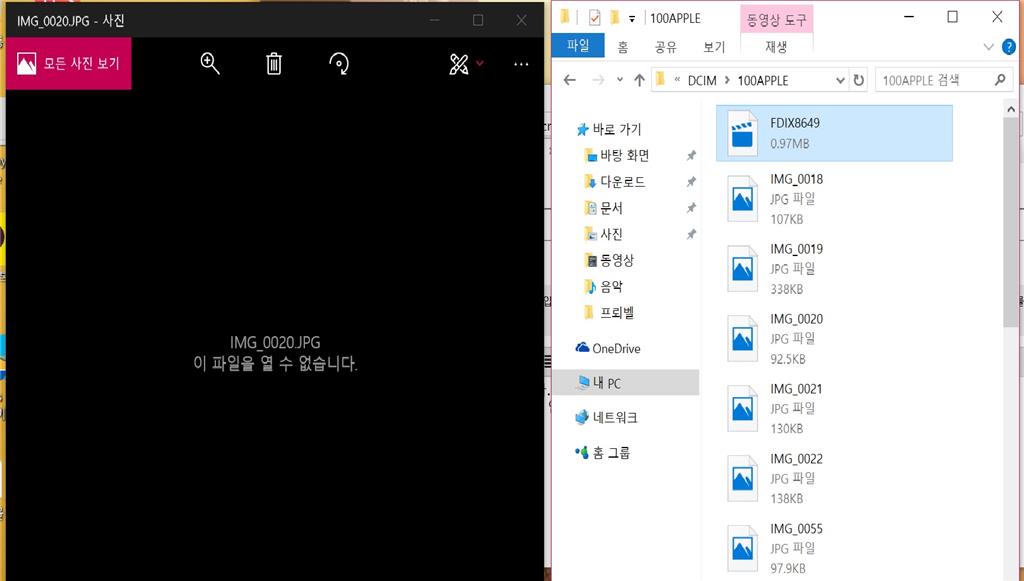Click 100APPLE in the address path
The image size is (1024, 581).
click(763, 80)
